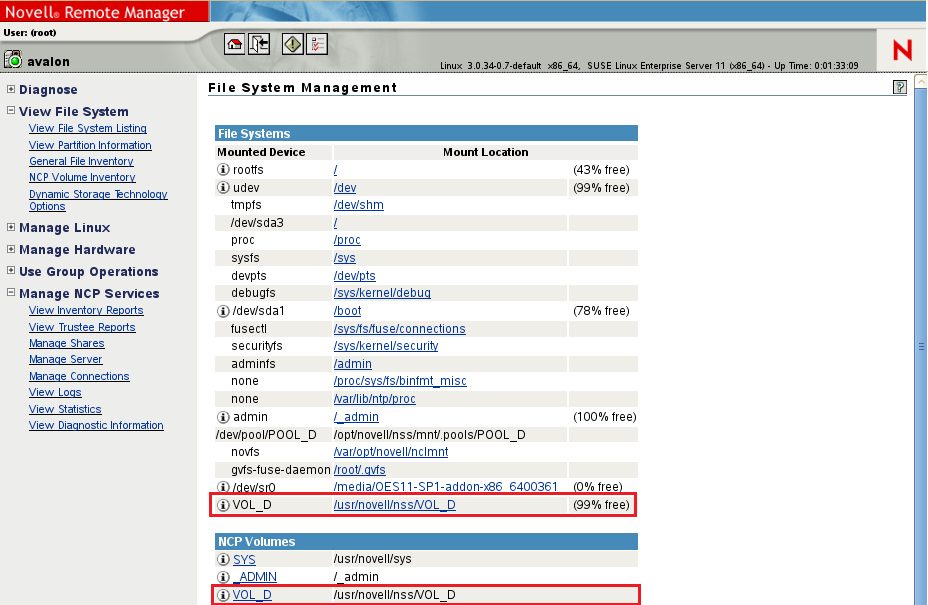928x605 pixels.
Task: Collapse the View File System section
Action: coord(11,110)
